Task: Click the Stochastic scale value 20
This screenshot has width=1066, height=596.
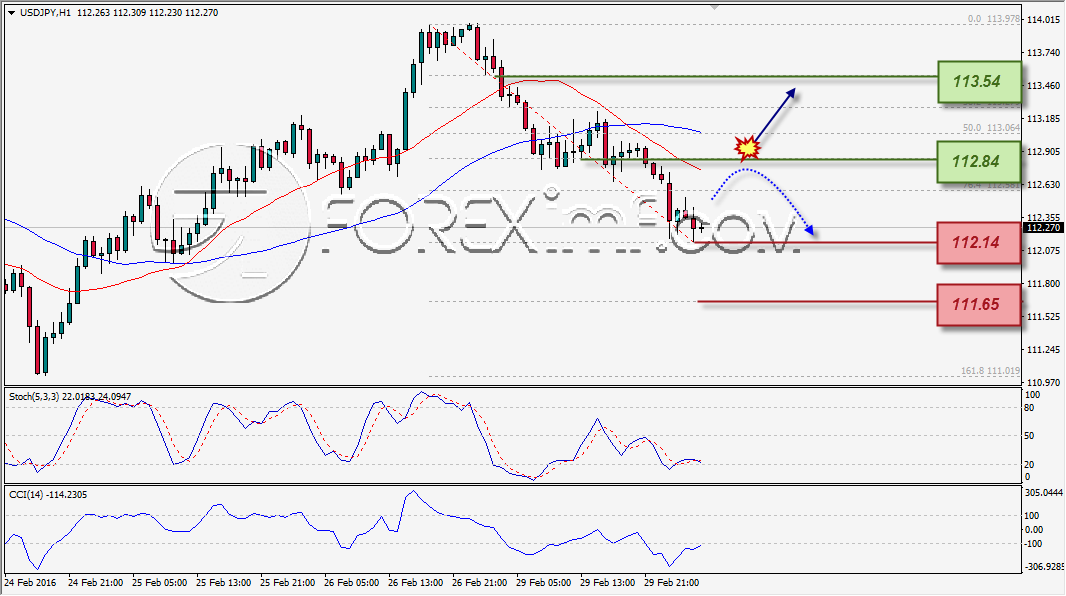Action: (x=1030, y=464)
